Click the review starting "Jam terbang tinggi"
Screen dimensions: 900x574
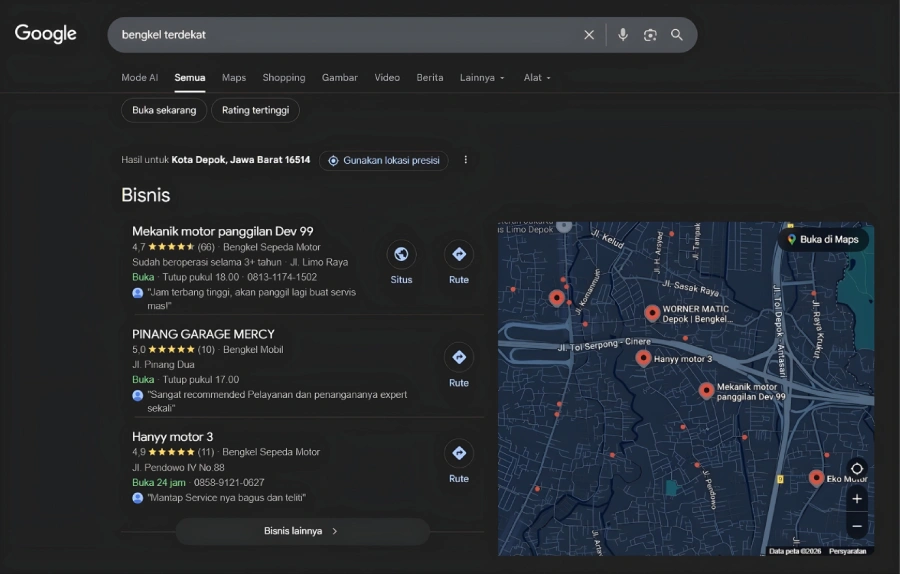(x=251, y=299)
